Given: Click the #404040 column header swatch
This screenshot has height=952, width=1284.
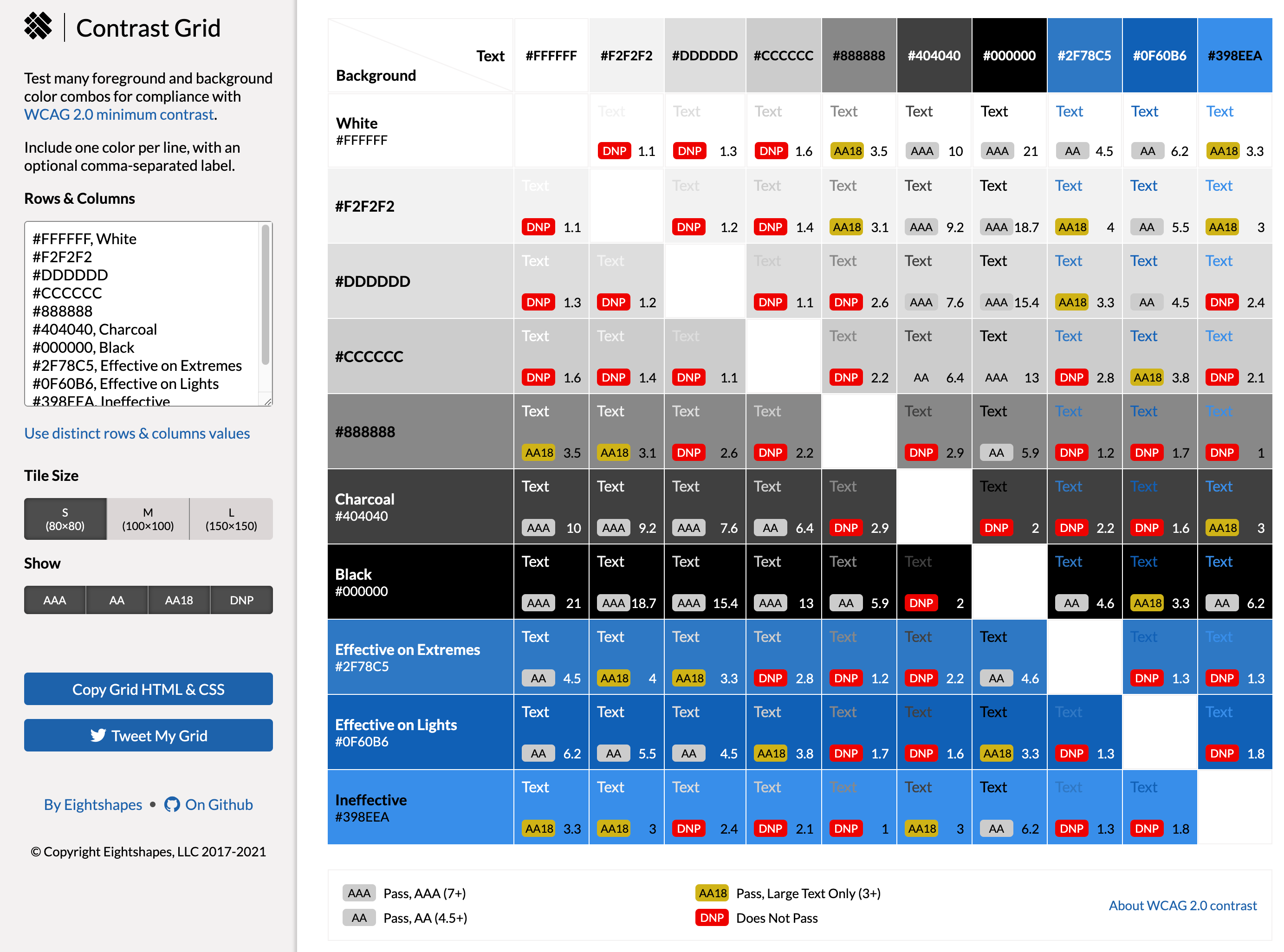Looking at the screenshot, I should click(934, 55).
